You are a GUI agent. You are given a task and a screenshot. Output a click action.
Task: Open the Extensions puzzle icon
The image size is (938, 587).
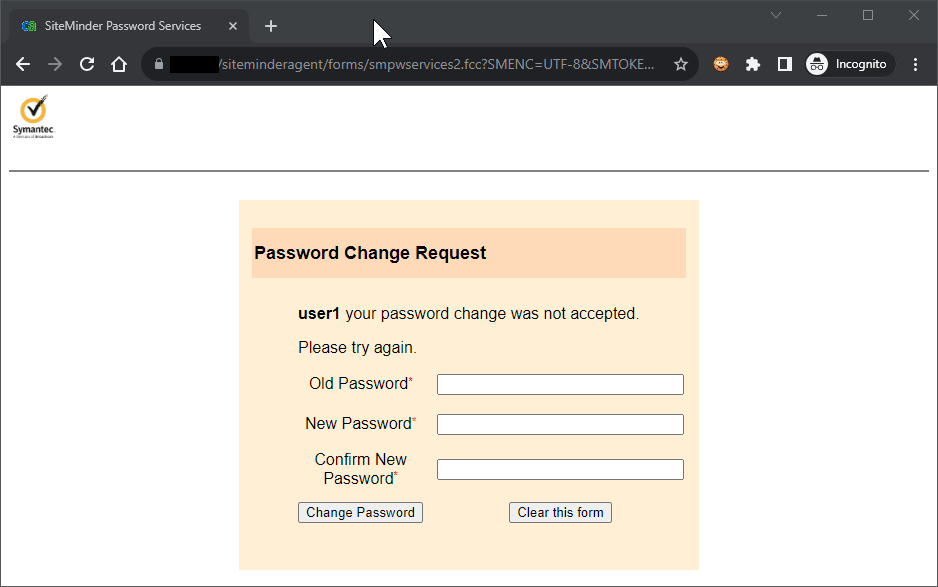(x=753, y=64)
